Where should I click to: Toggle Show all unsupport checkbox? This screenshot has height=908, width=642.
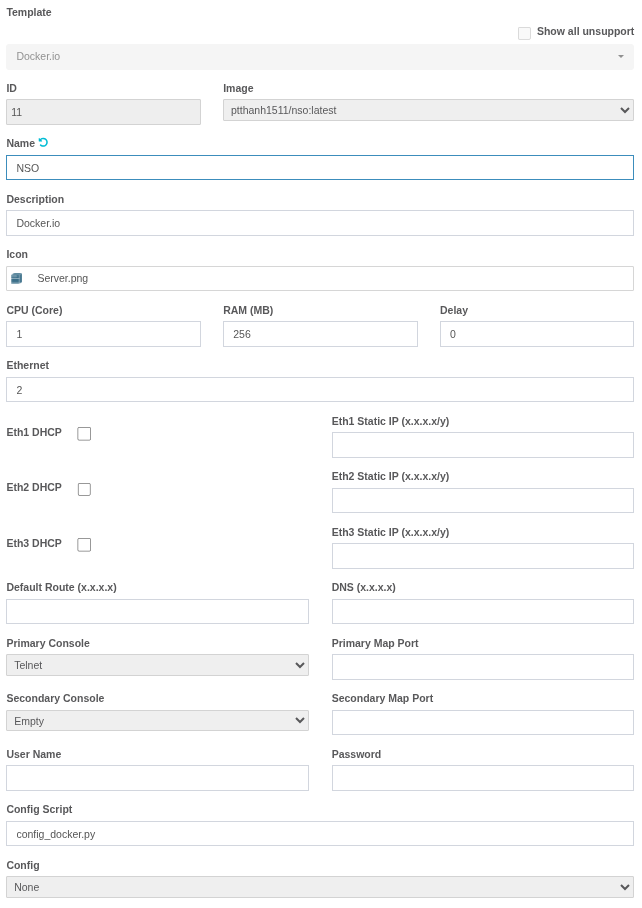click(x=524, y=34)
